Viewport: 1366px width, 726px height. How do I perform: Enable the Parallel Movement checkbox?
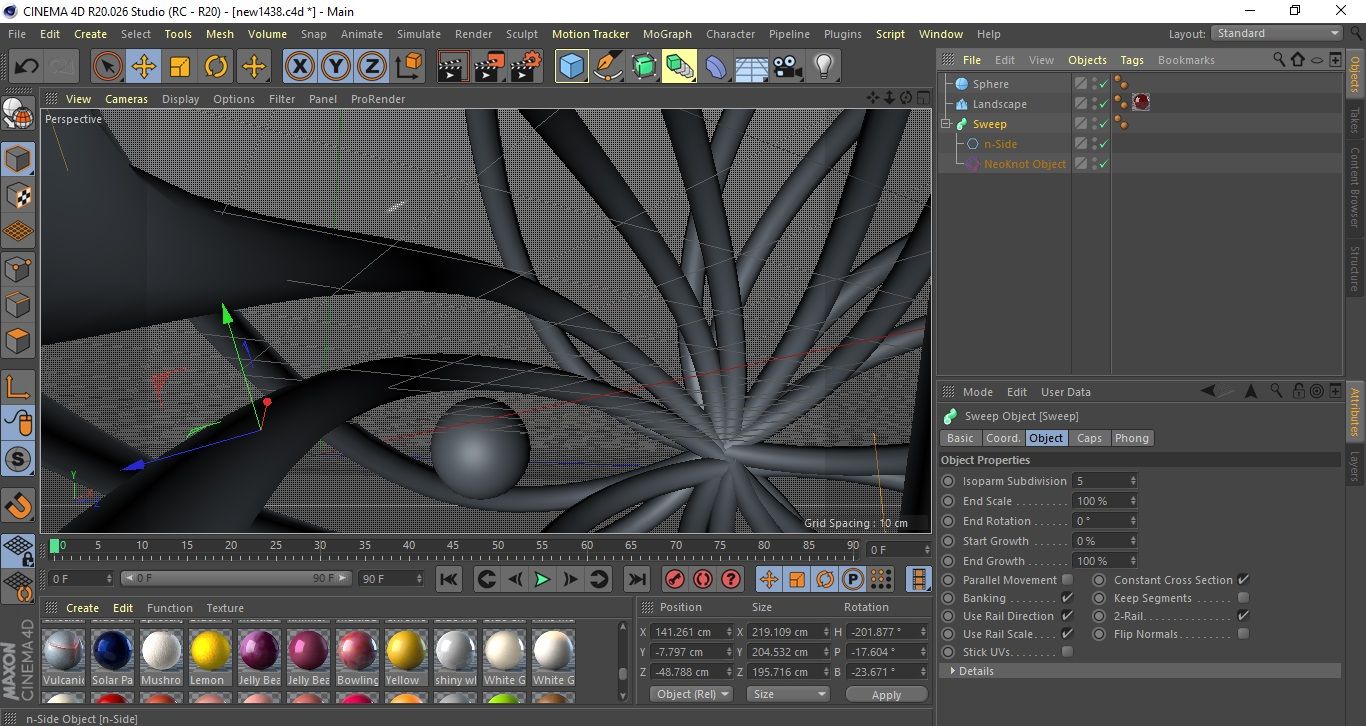pos(1067,580)
